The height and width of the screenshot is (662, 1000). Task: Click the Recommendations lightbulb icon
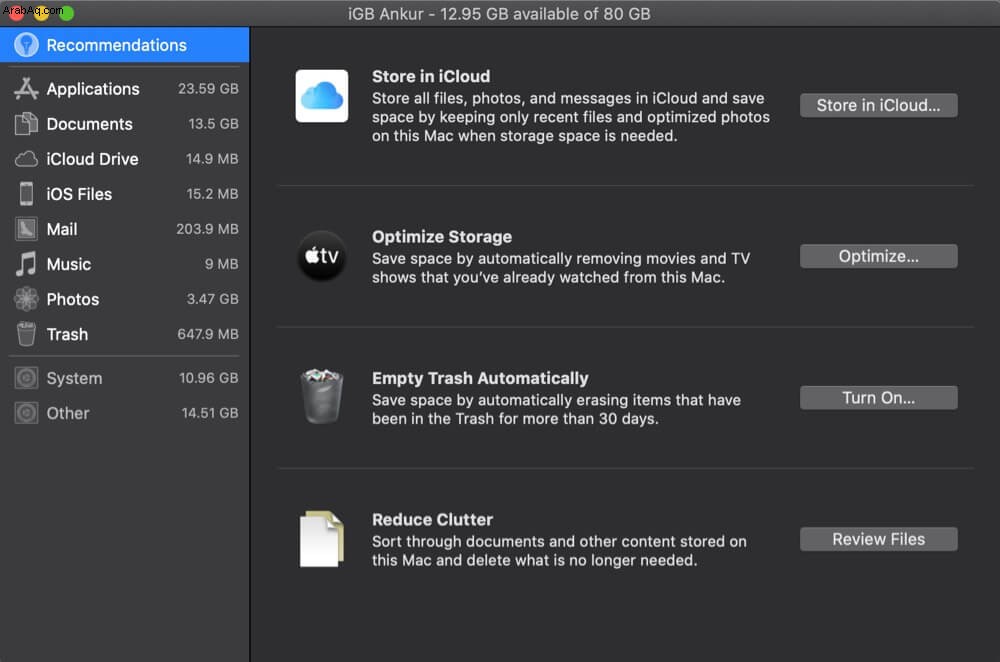26,45
